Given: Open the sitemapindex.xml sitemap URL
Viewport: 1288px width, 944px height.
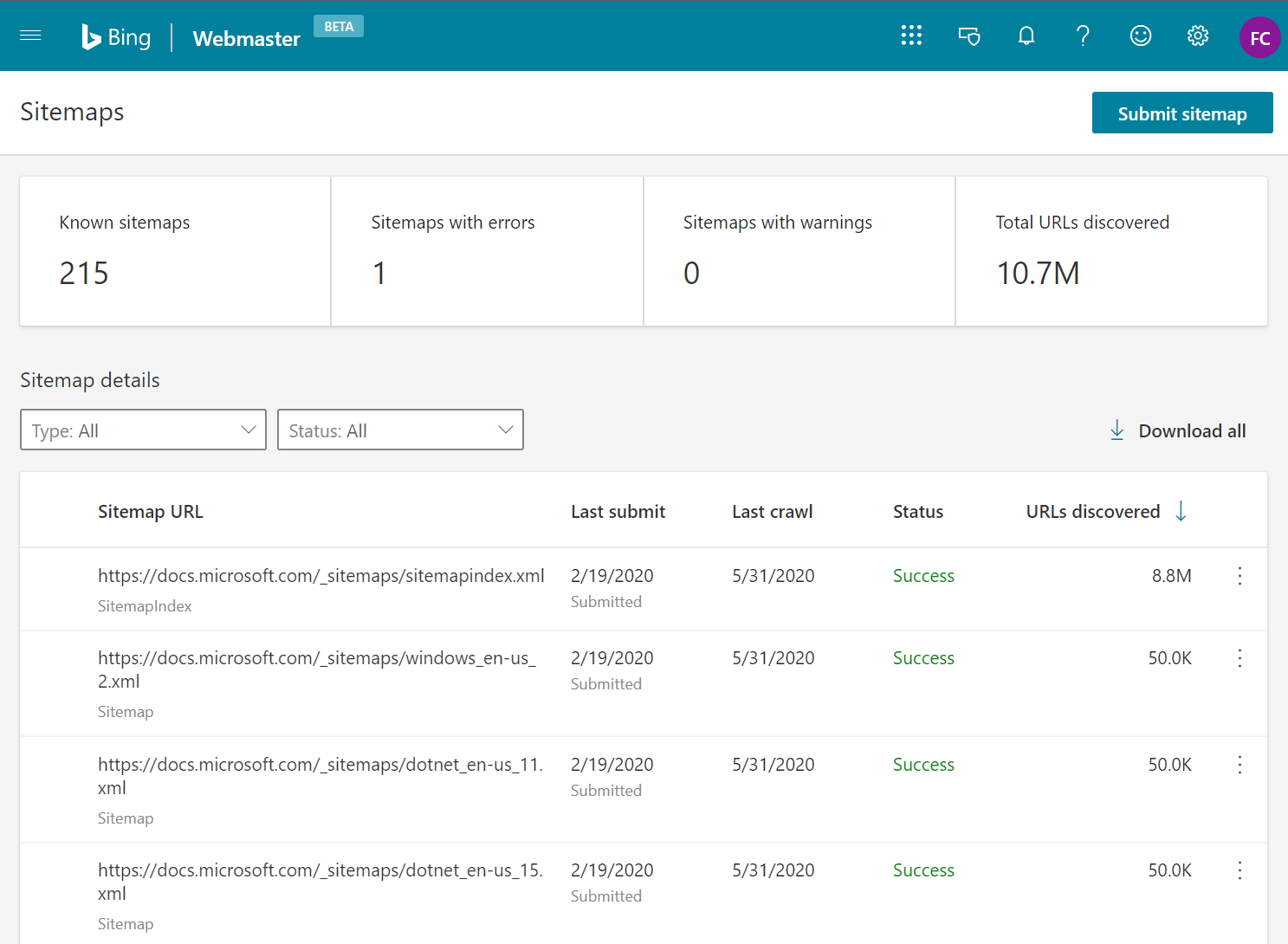Looking at the screenshot, I should tap(320, 576).
